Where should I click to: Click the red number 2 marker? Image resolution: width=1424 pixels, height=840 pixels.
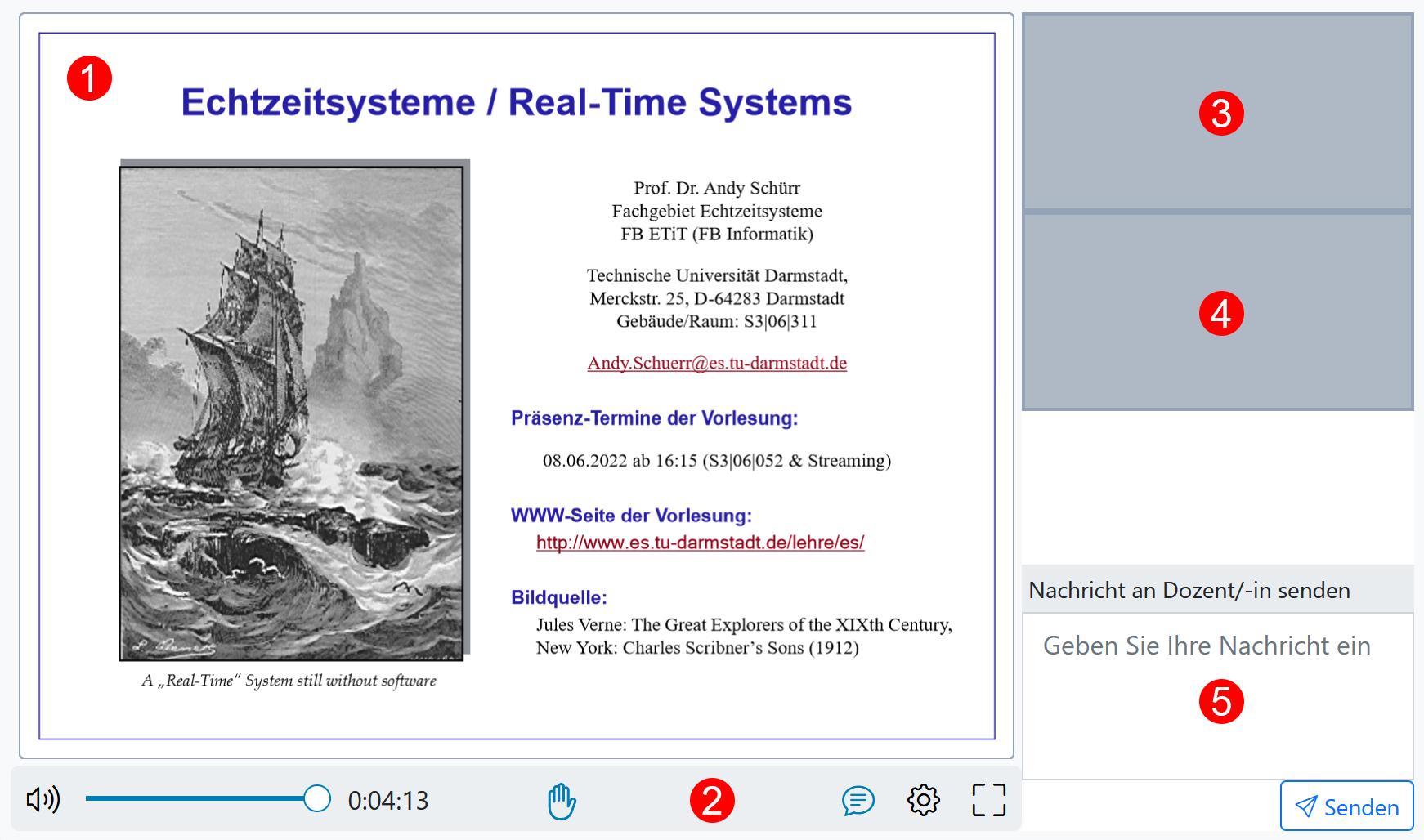712,801
